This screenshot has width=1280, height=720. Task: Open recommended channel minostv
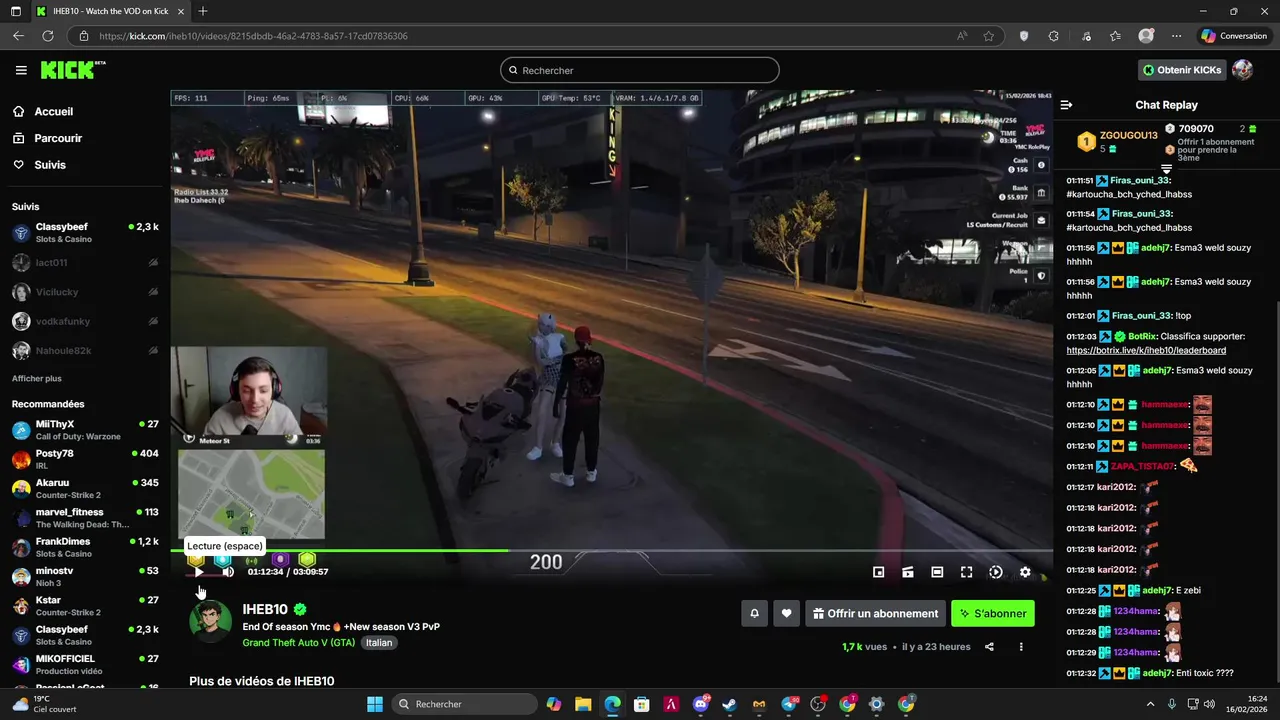pos(85,577)
